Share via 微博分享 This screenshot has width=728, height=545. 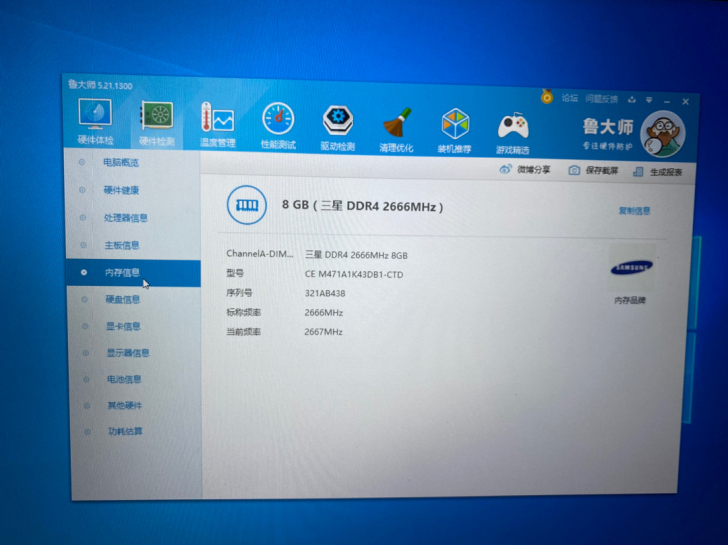click(525, 169)
